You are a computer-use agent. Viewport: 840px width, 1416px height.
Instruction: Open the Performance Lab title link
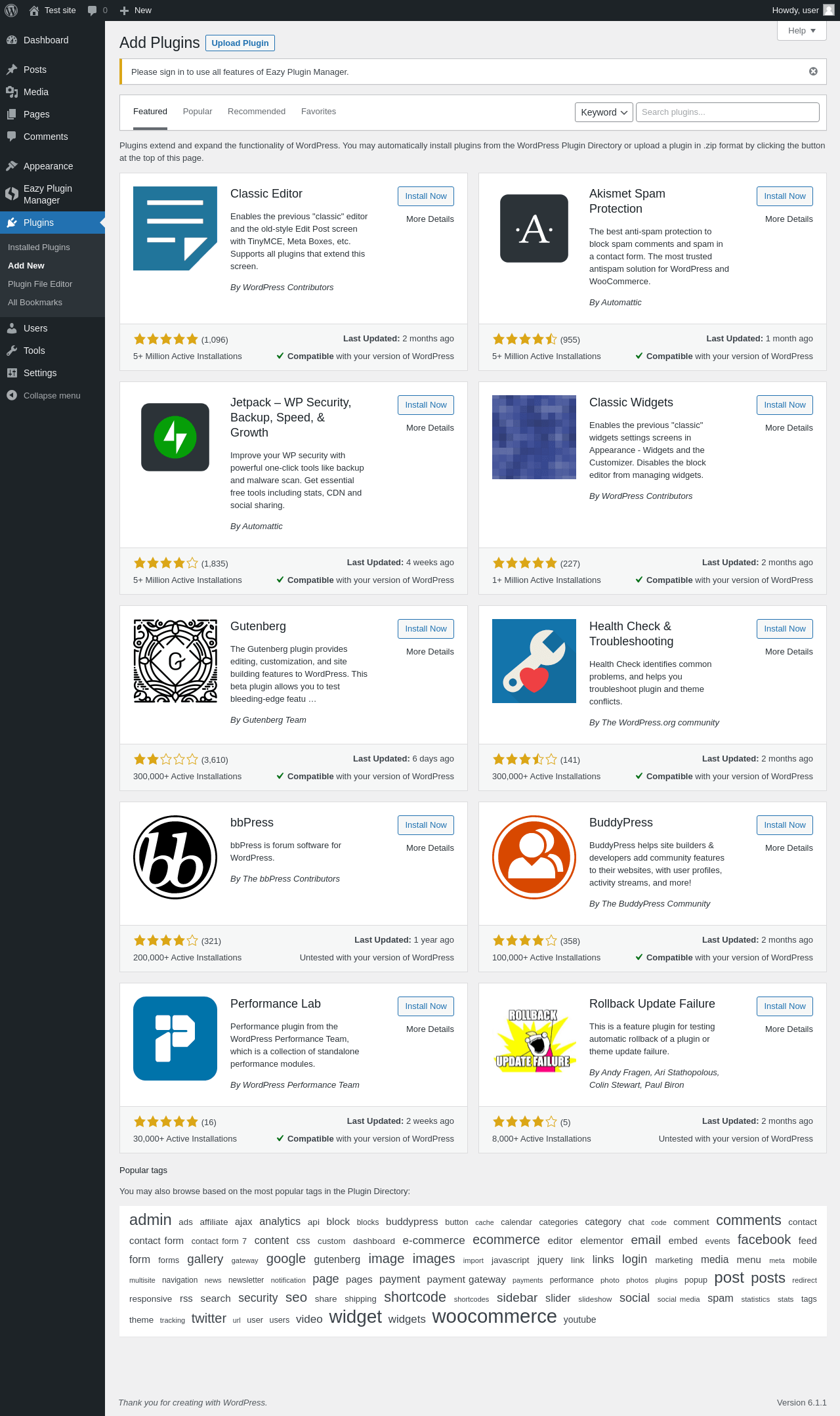click(x=276, y=1004)
